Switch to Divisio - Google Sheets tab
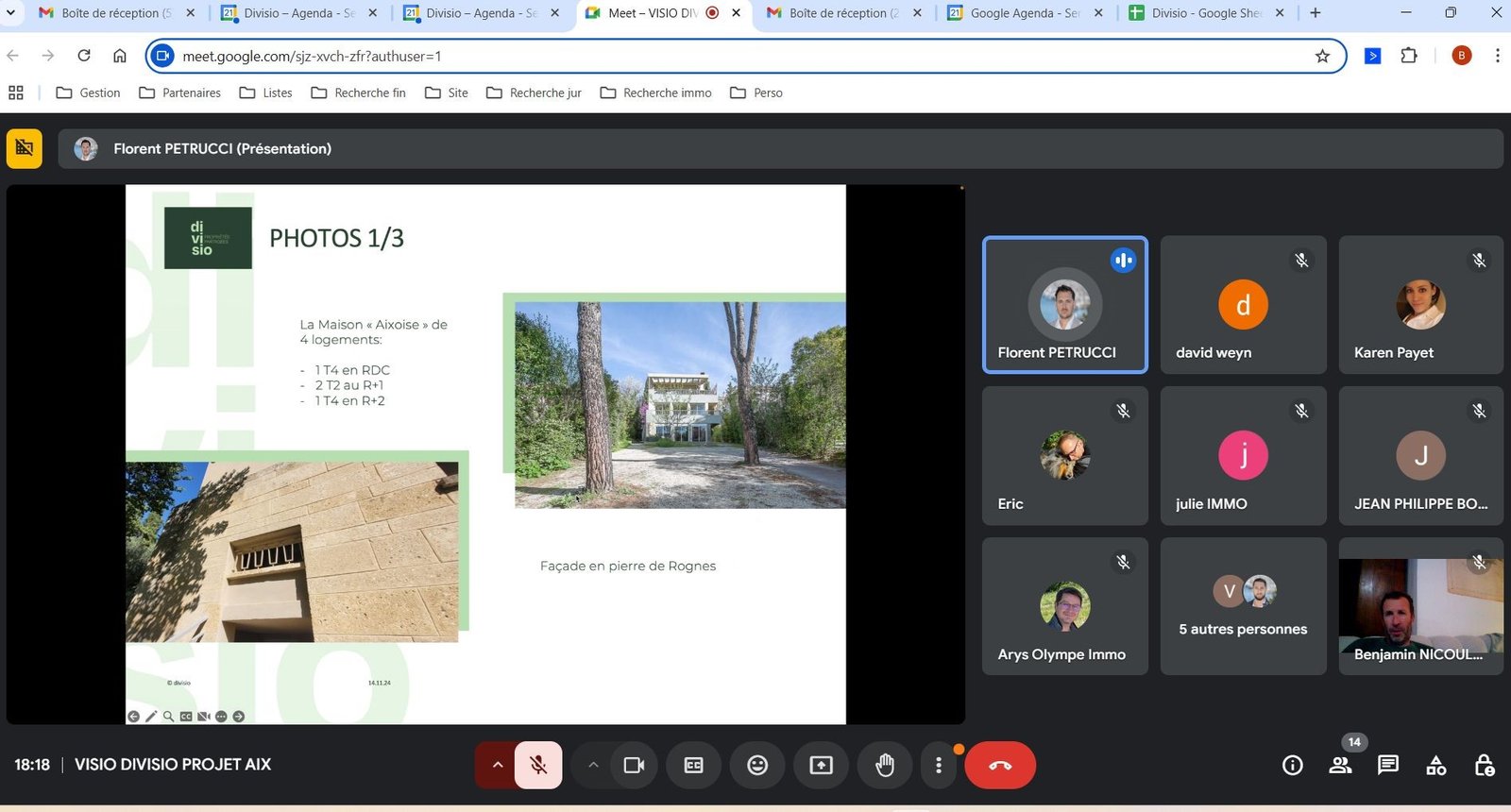 [1206, 13]
